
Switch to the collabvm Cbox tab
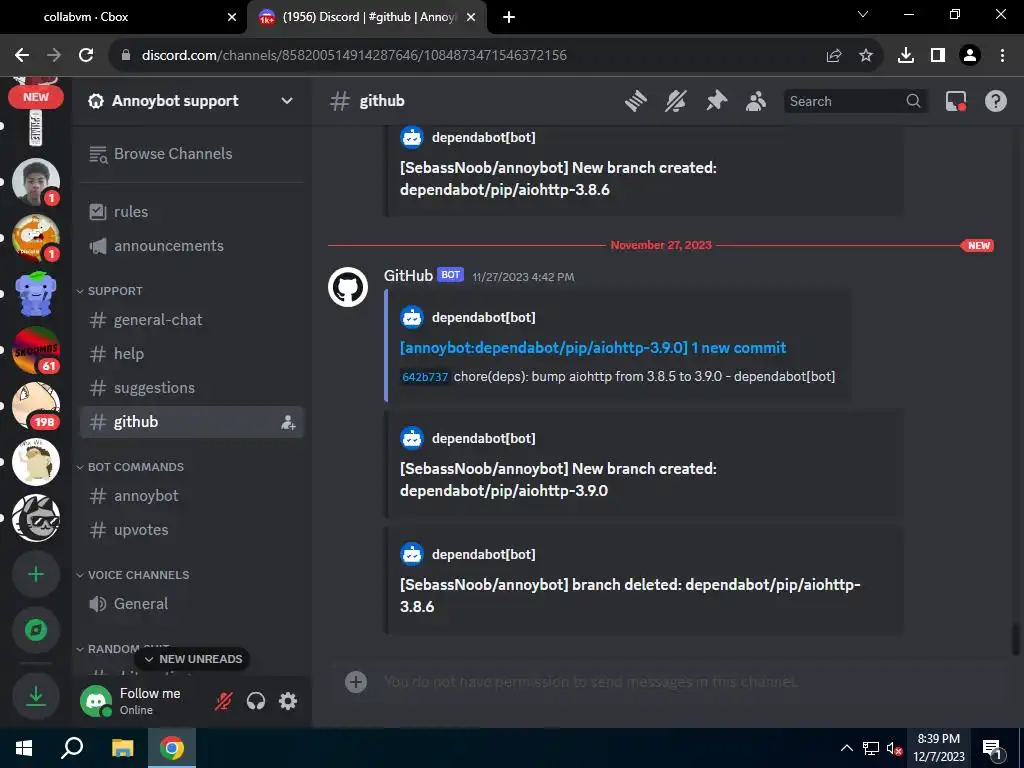pyautogui.click(x=124, y=17)
